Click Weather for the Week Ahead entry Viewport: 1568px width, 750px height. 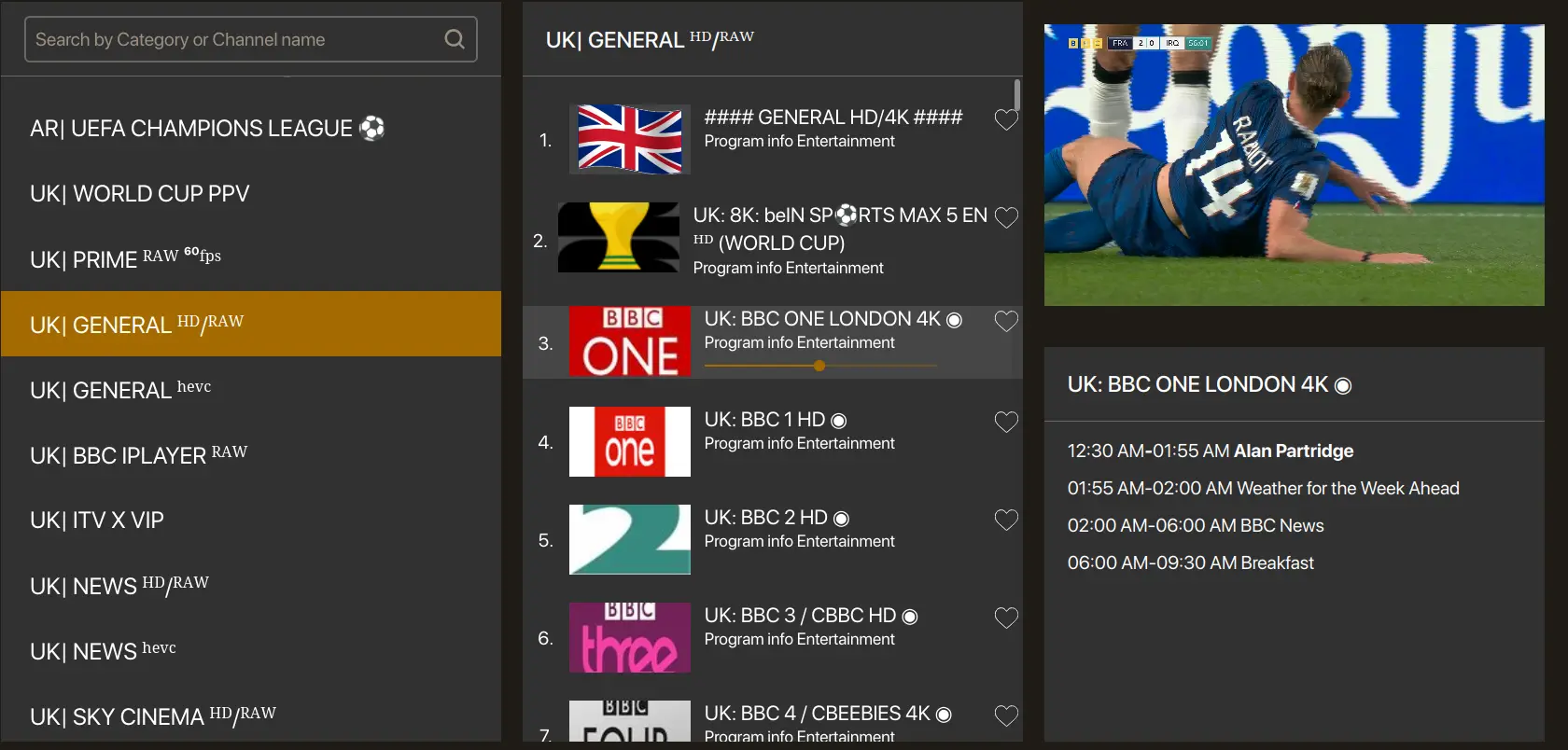coord(1264,488)
